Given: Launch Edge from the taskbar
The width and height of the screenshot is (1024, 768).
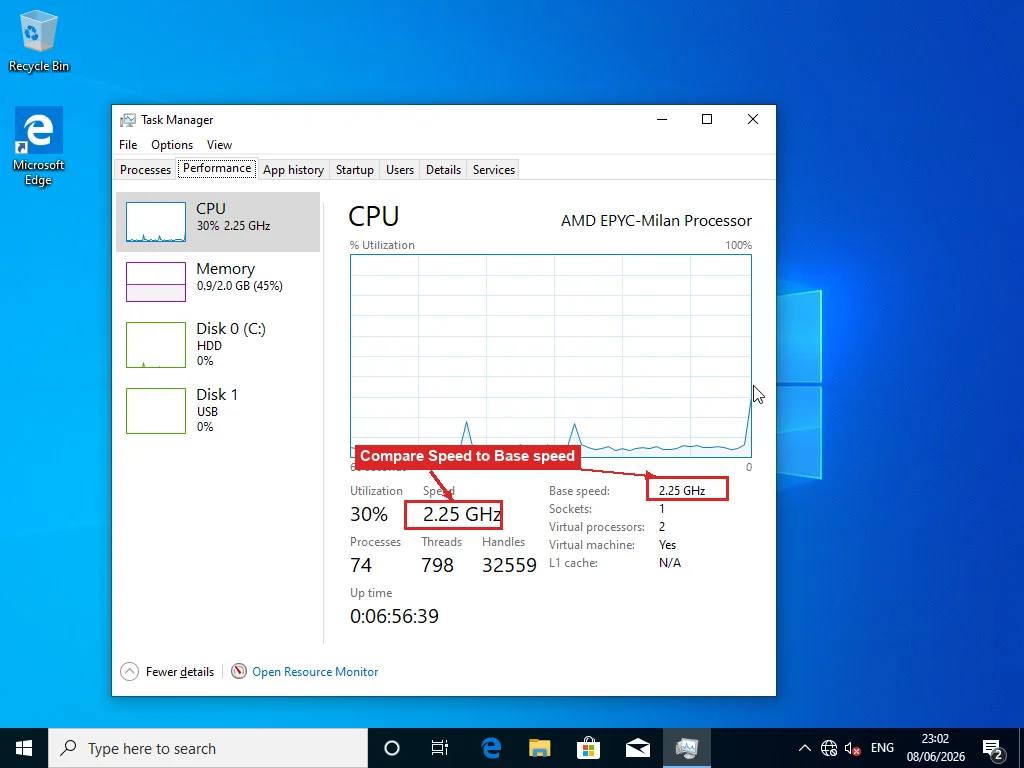Looking at the screenshot, I should [x=490, y=748].
